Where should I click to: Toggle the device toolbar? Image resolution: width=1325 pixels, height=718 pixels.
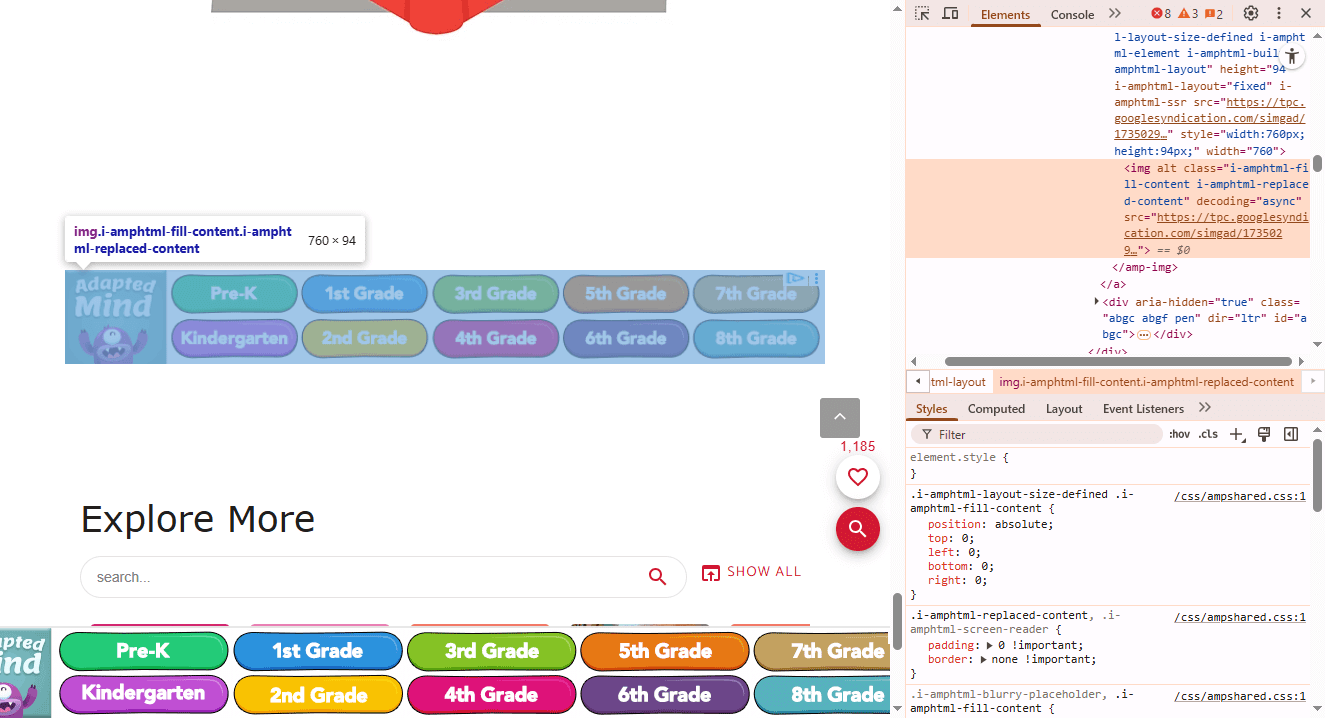948,13
